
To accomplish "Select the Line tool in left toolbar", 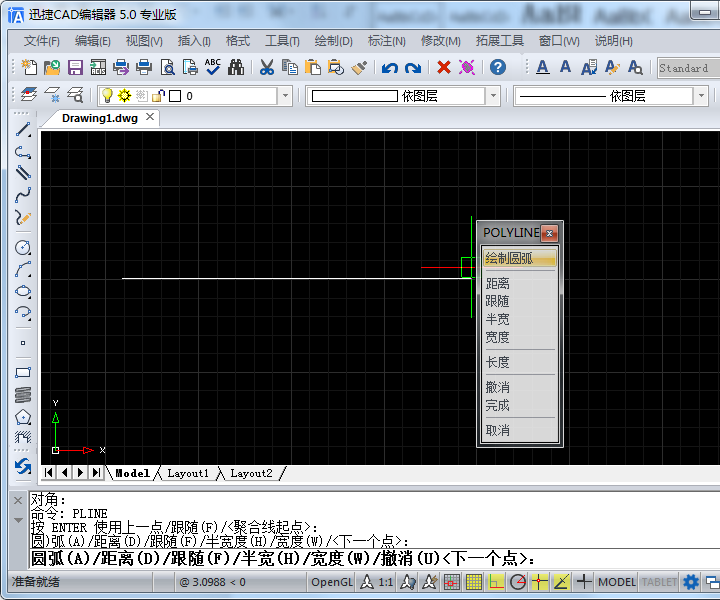I will click(23, 130).
